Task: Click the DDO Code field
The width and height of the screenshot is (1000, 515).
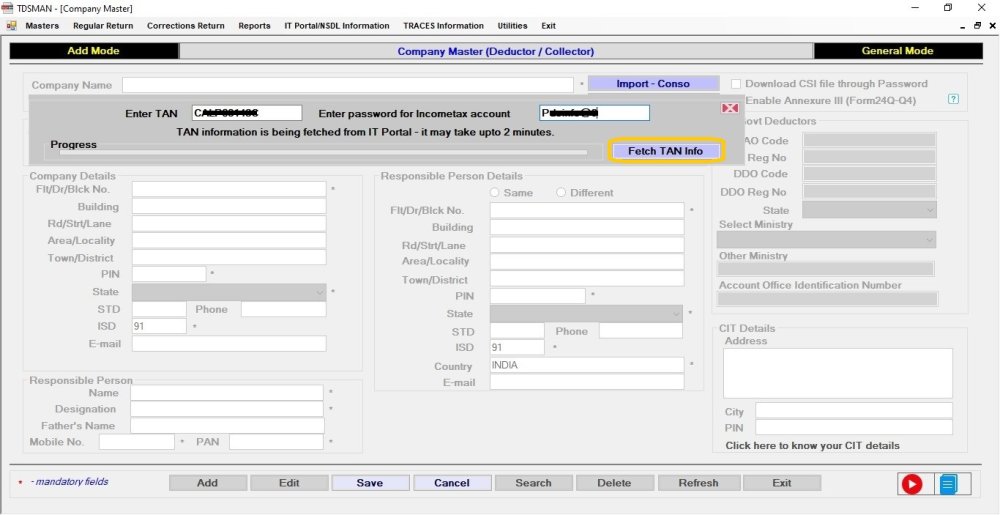Action: pos(870,173)
